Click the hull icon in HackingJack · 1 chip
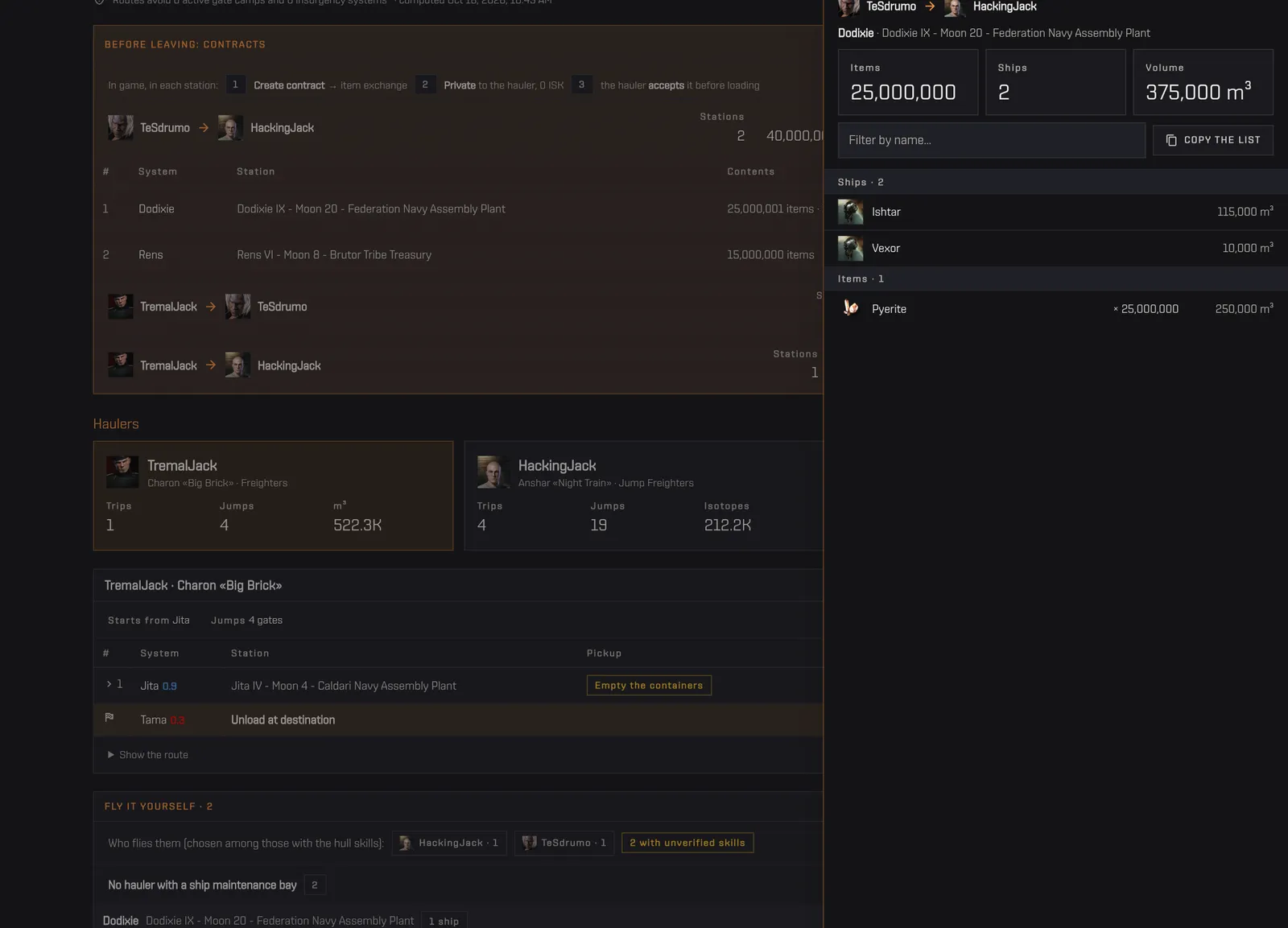 pyautogui.click(x=406, y=843)
